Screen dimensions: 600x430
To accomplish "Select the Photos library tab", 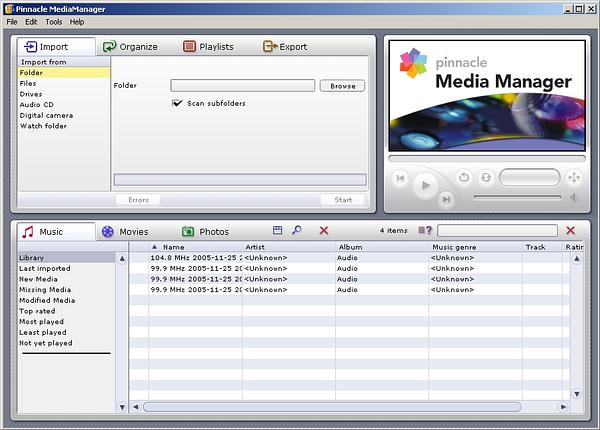I will click(205, 232).
